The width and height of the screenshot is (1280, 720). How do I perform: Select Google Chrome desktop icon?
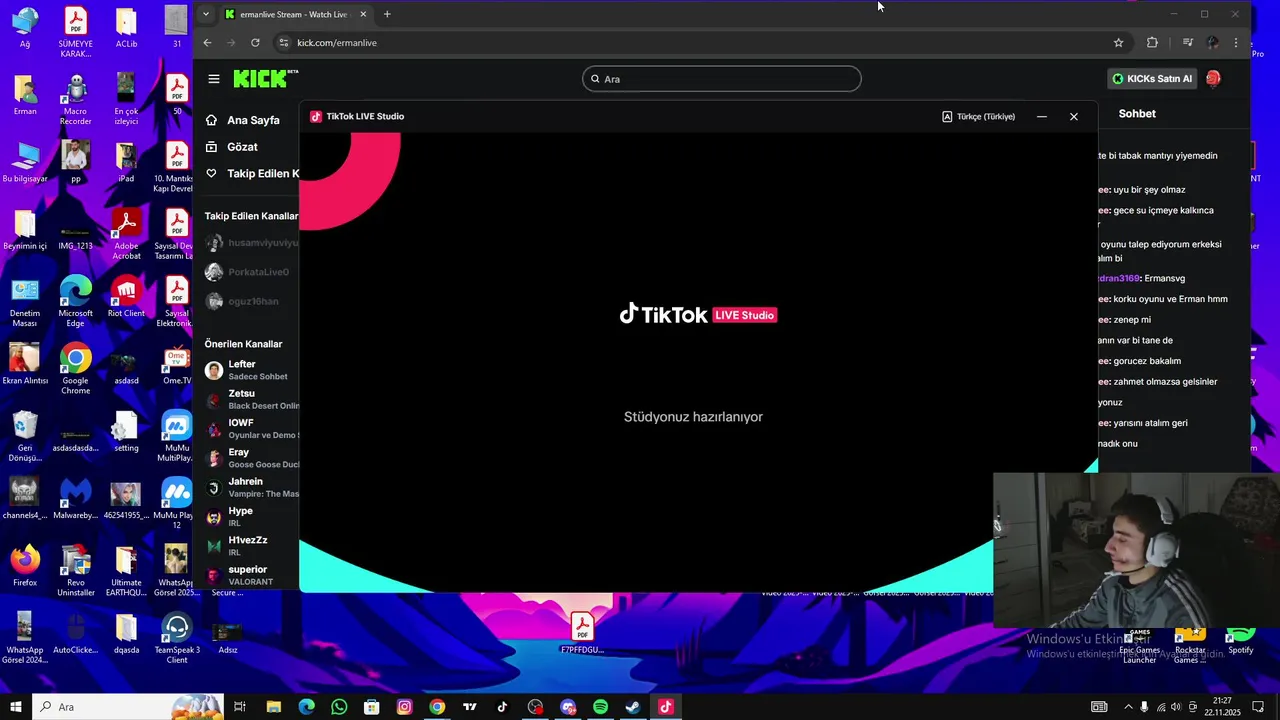click(x=75, y=369)
